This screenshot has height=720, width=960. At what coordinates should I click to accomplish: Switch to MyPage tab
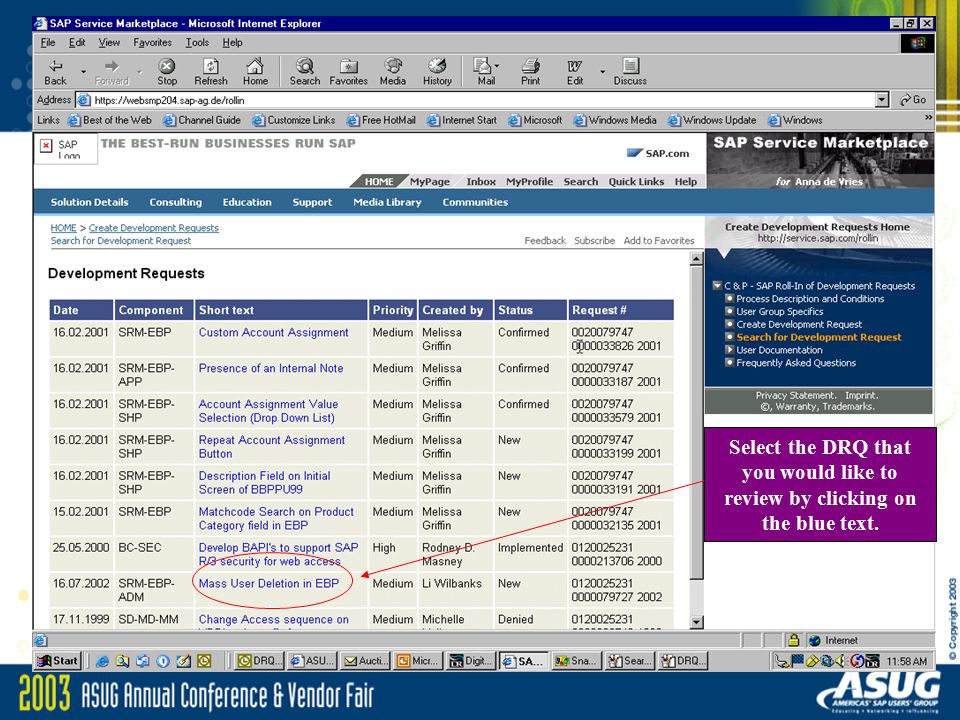coord(430,182)
